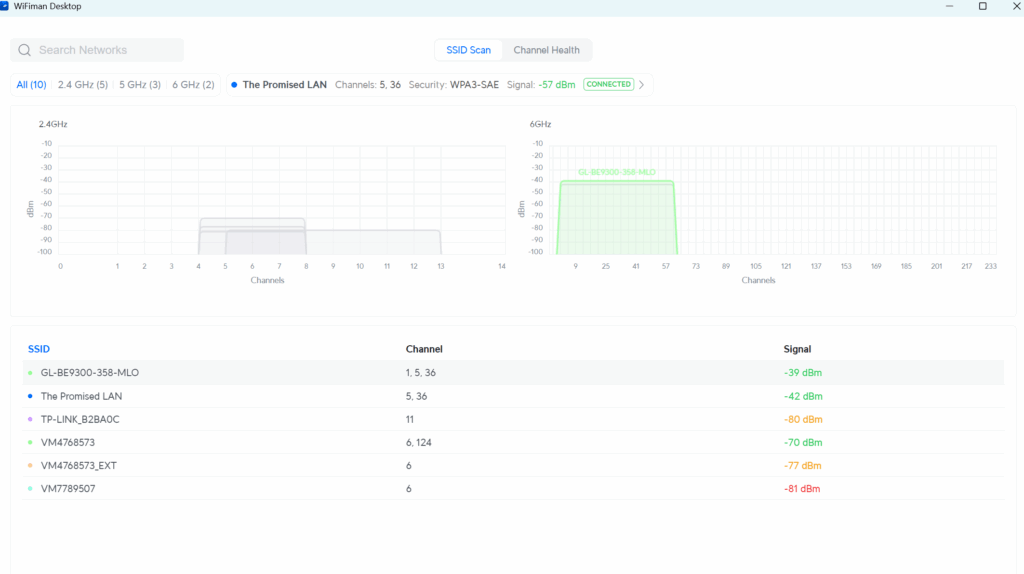
Task: Click The Promised LAN in header bar
Action: point(285,85)
